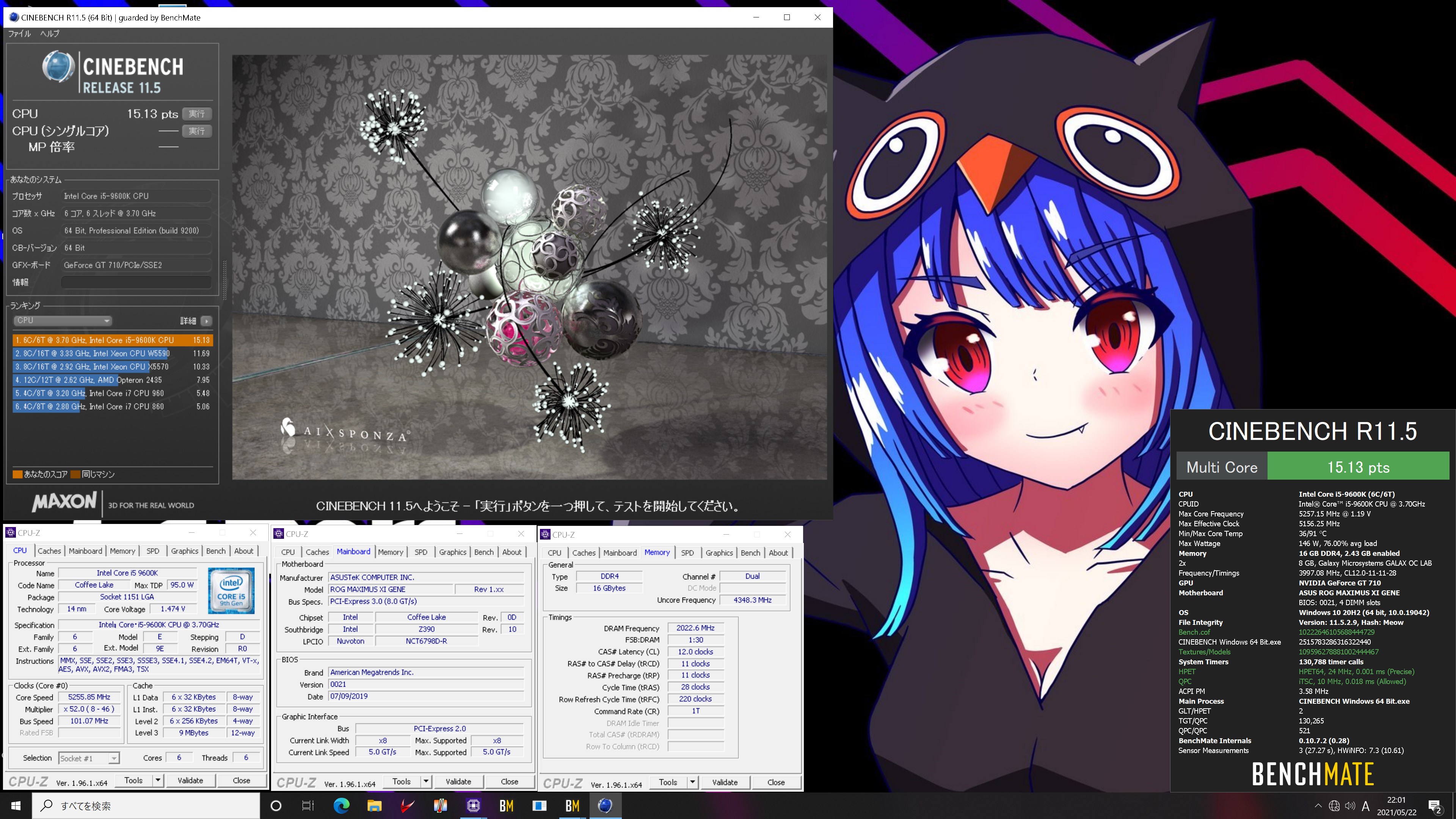Click the Intel Core i5 9th Gen logo
Viewport: 1456px width, 819px height.
pos(231,591)
